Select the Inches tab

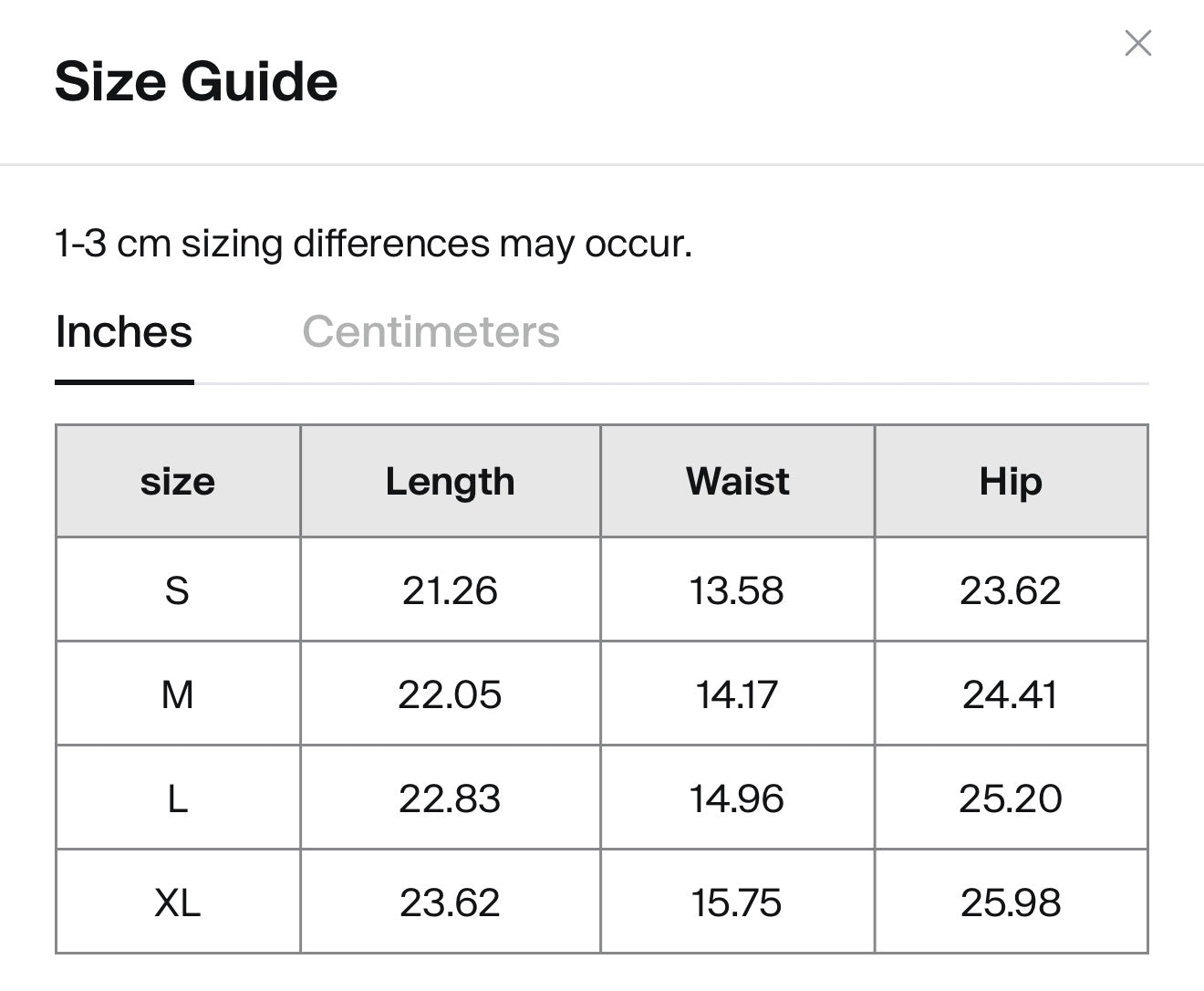pyautogui.click(x=124, y=331)
